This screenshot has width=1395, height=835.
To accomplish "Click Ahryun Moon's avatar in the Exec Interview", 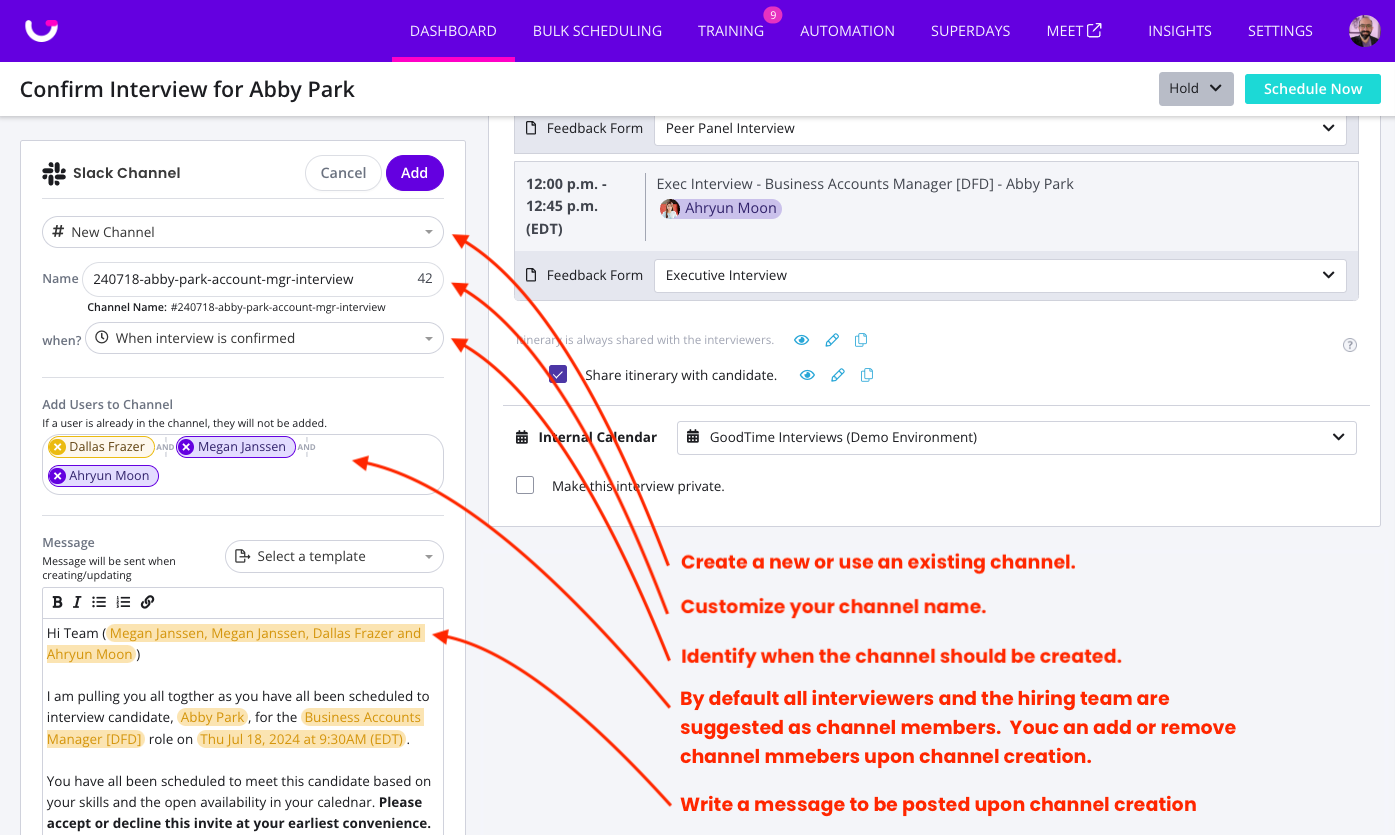I will (x=670, y=209).
